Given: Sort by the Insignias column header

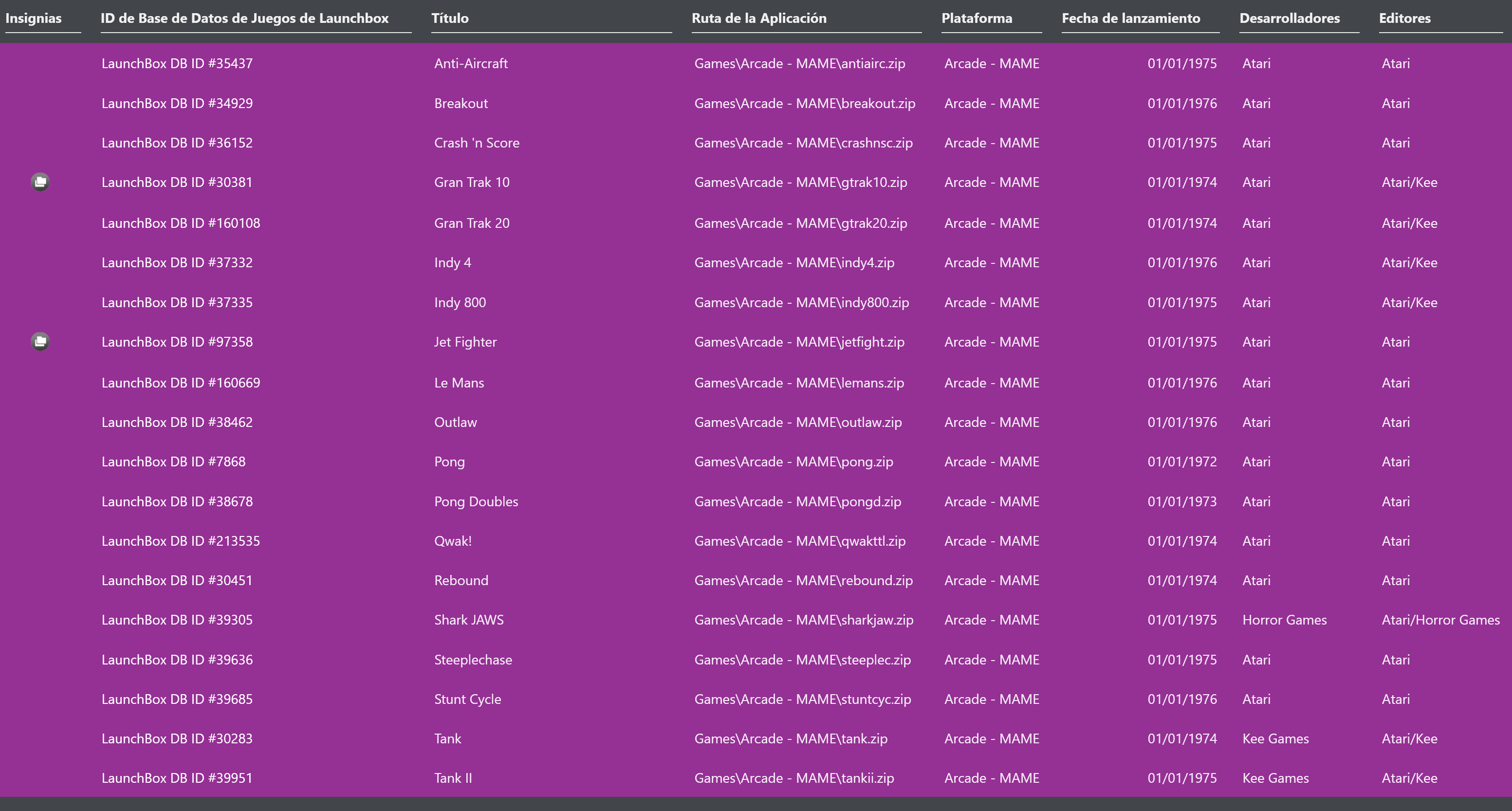Looking at the screenshot, I should tap(34, 18).
